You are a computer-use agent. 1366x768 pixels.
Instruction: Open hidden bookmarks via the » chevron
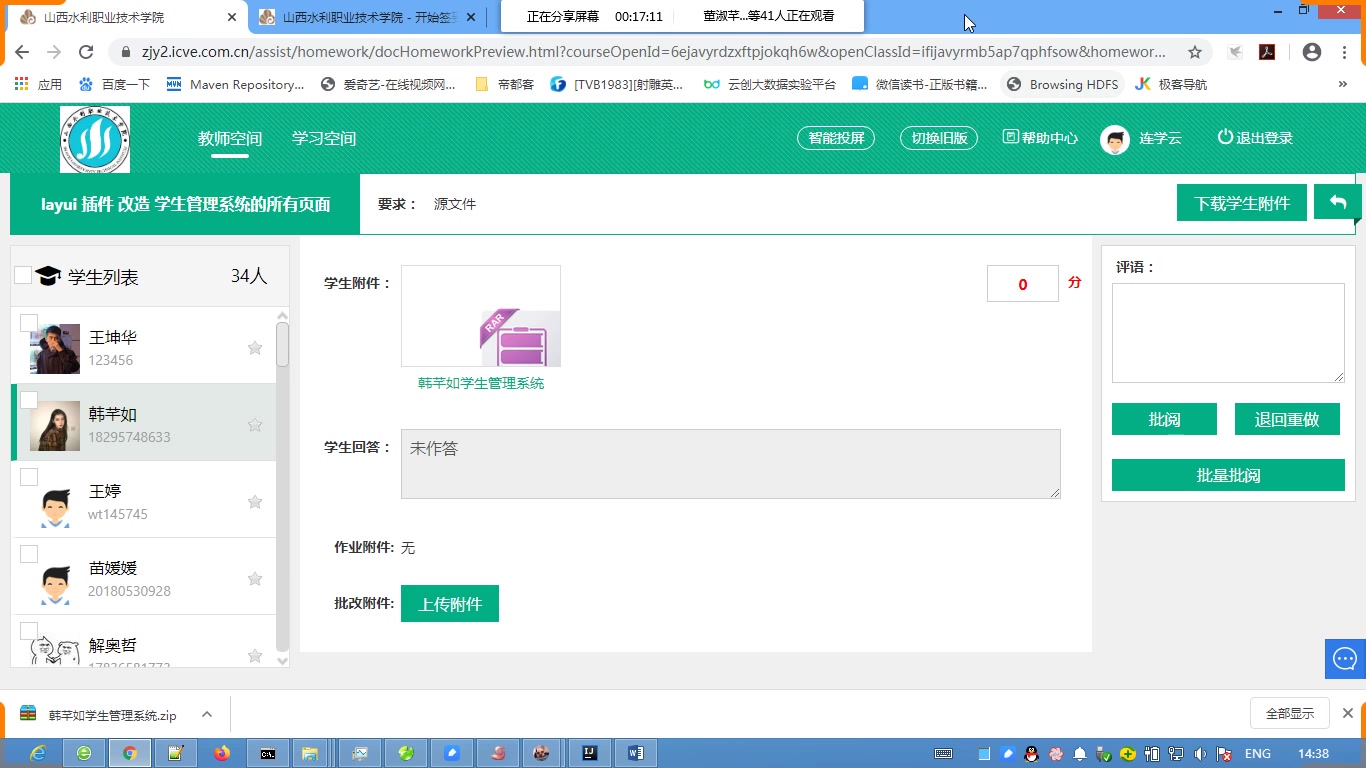coord(1344,84)
